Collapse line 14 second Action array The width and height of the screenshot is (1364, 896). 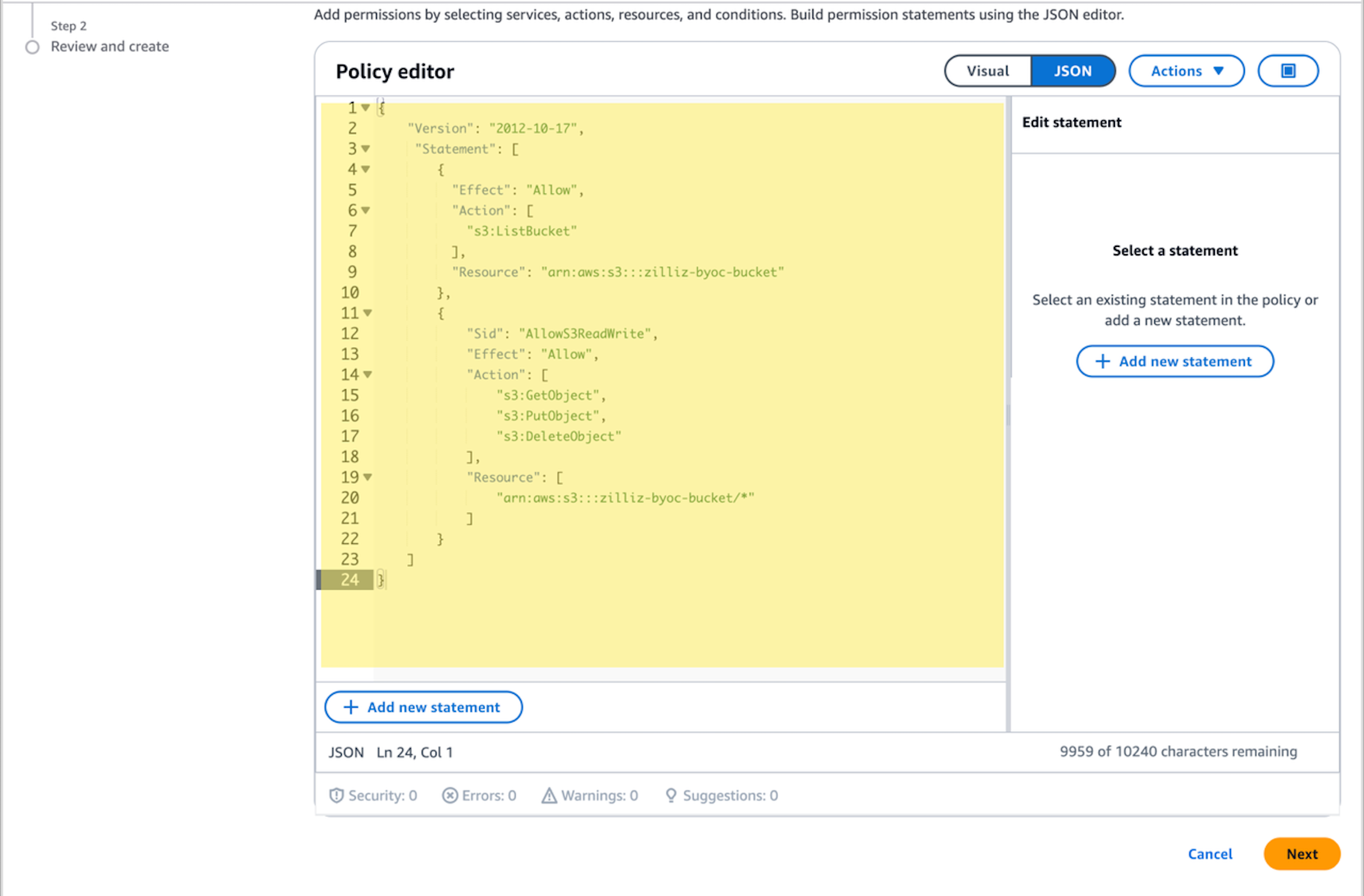(x=367, y=374)
